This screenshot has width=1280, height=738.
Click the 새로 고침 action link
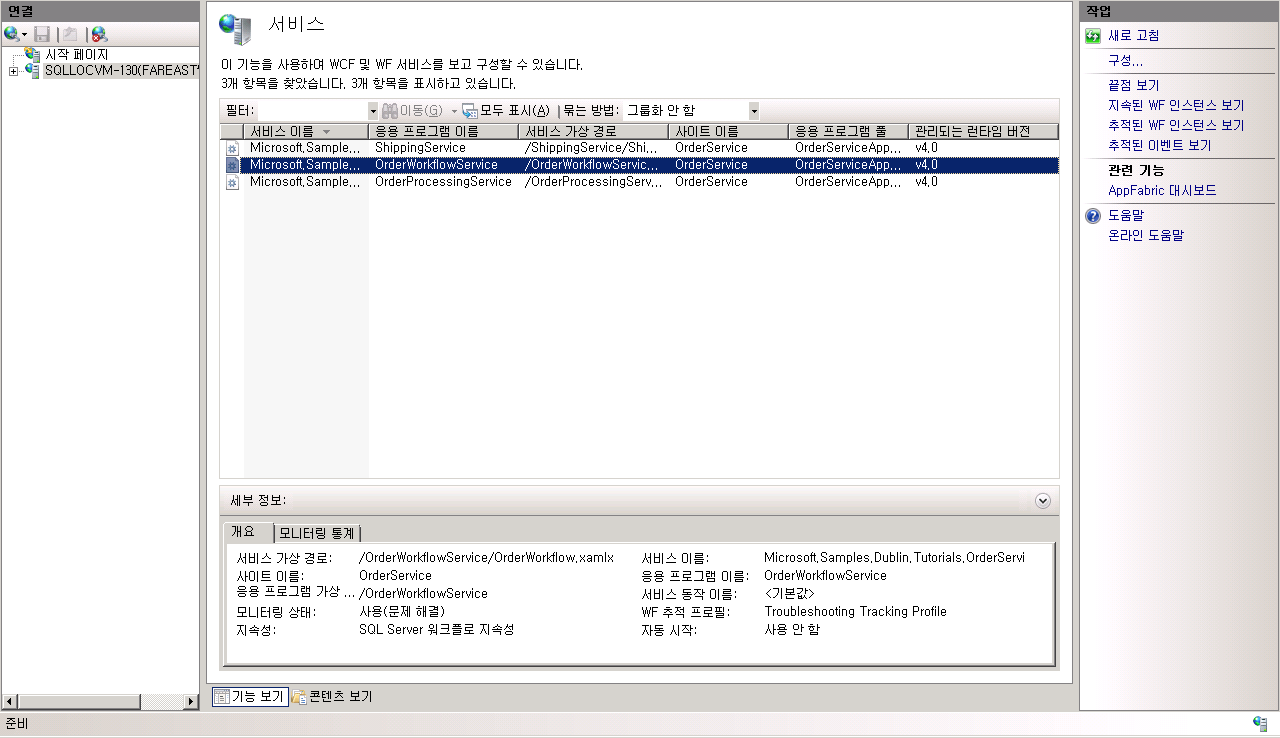click(1133, 36)
